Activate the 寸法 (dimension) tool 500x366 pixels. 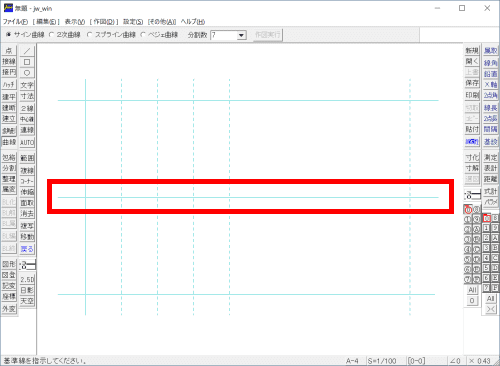coord(27,96)
